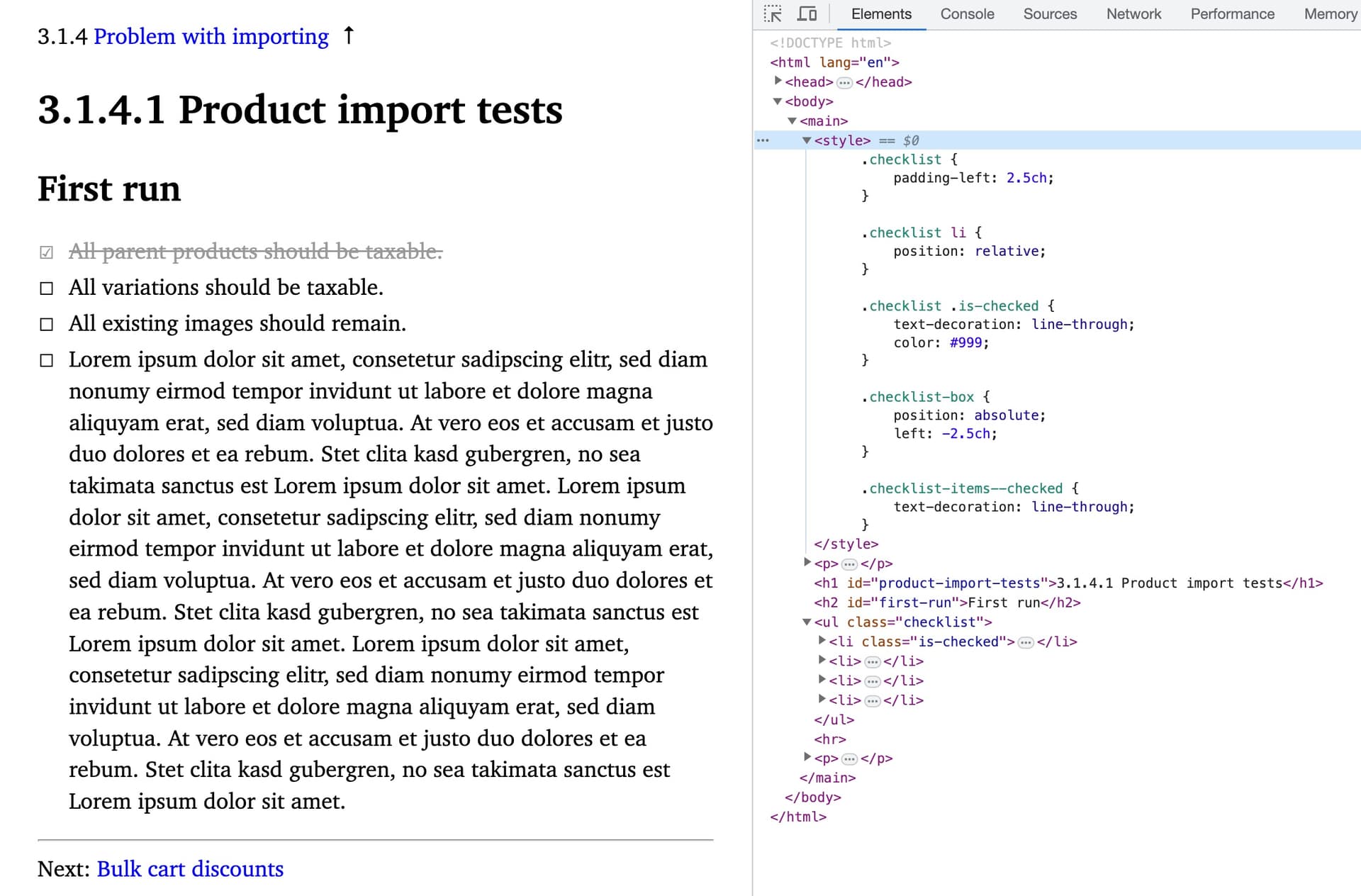Collapse the main element triangle
This screenshot has height=896, width=1361.
[x=792, y=121]
